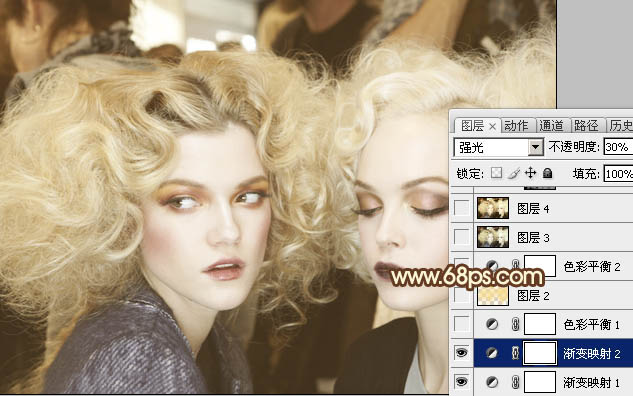Viewport: 633px width, 396px height.
Task: Hide the 渐变映射 1 layer
Action: pos(461,382)
